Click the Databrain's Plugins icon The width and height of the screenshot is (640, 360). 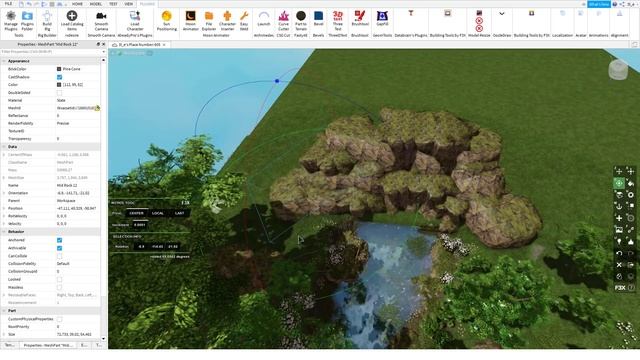click(x=411, y=13)
